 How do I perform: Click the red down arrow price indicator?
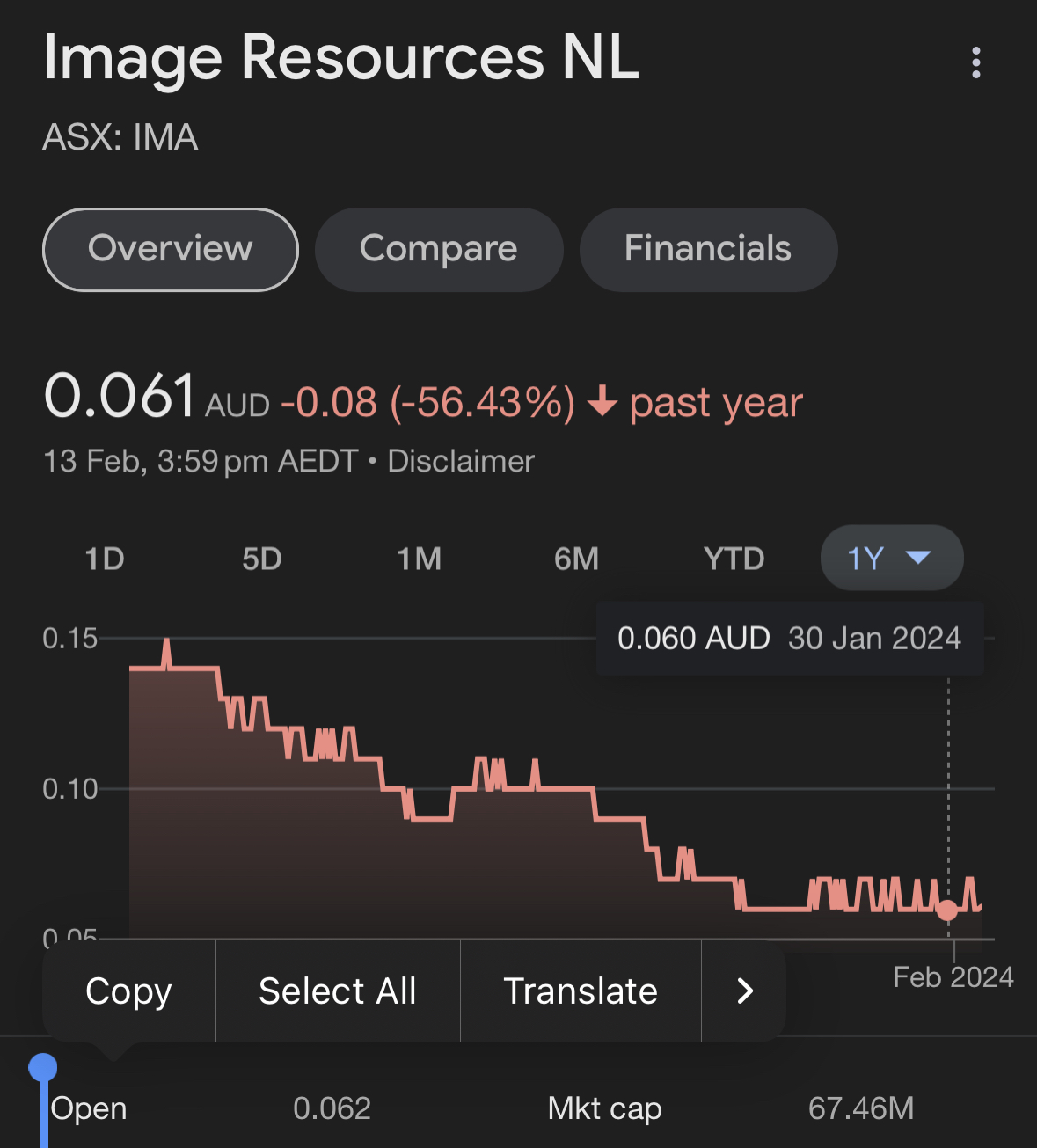[x=602, y=402]
